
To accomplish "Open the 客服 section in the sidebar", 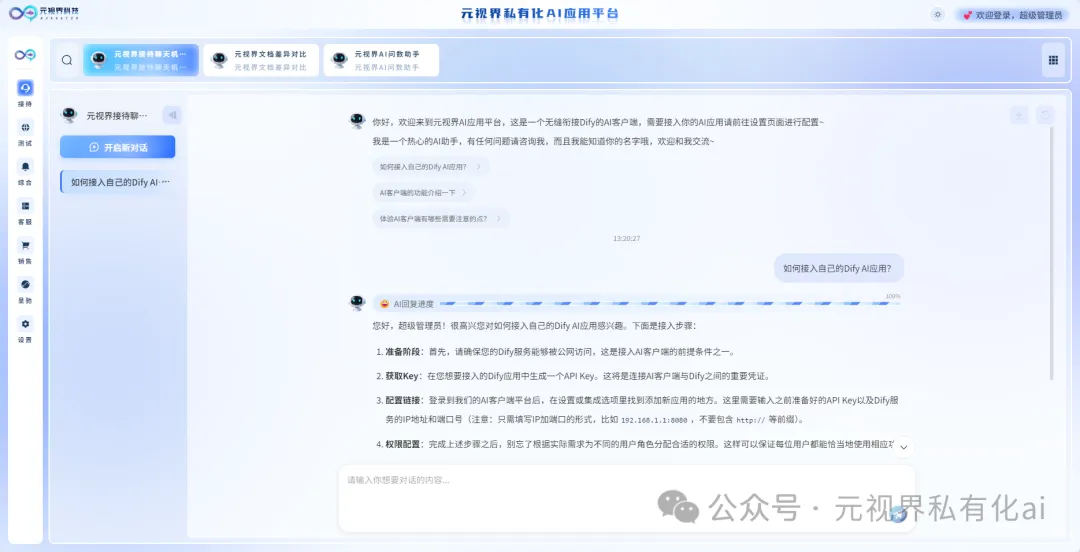I will pos(25,211).
